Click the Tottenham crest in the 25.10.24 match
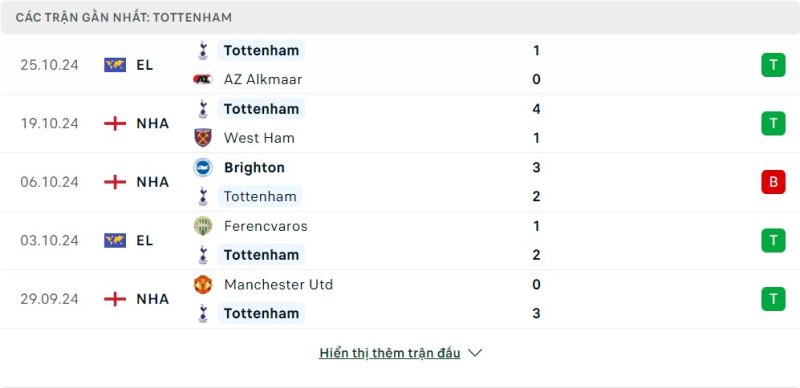 203,51
